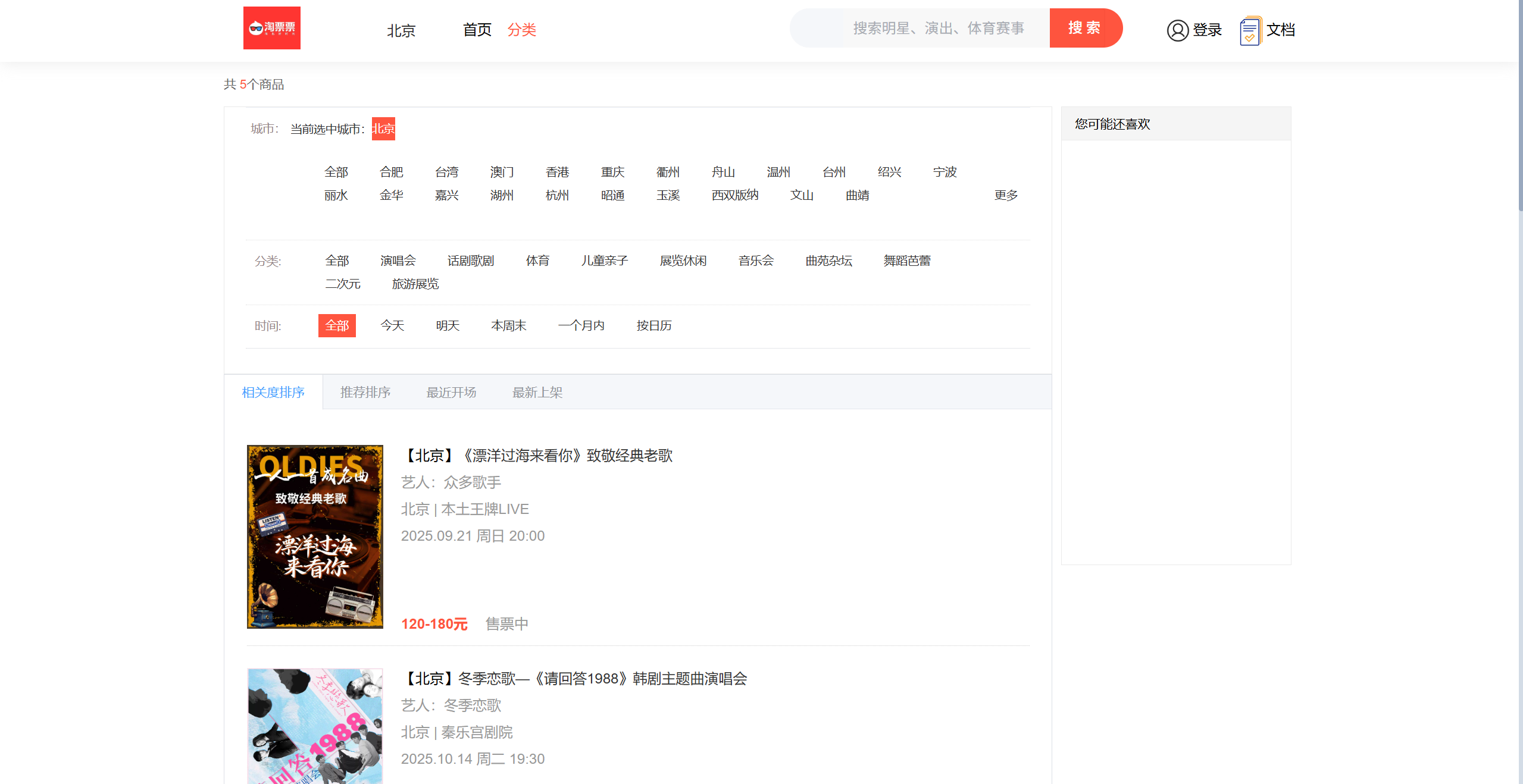Switch to 最近开场 sort tab

pyautogui.click(x=451, y=392)
